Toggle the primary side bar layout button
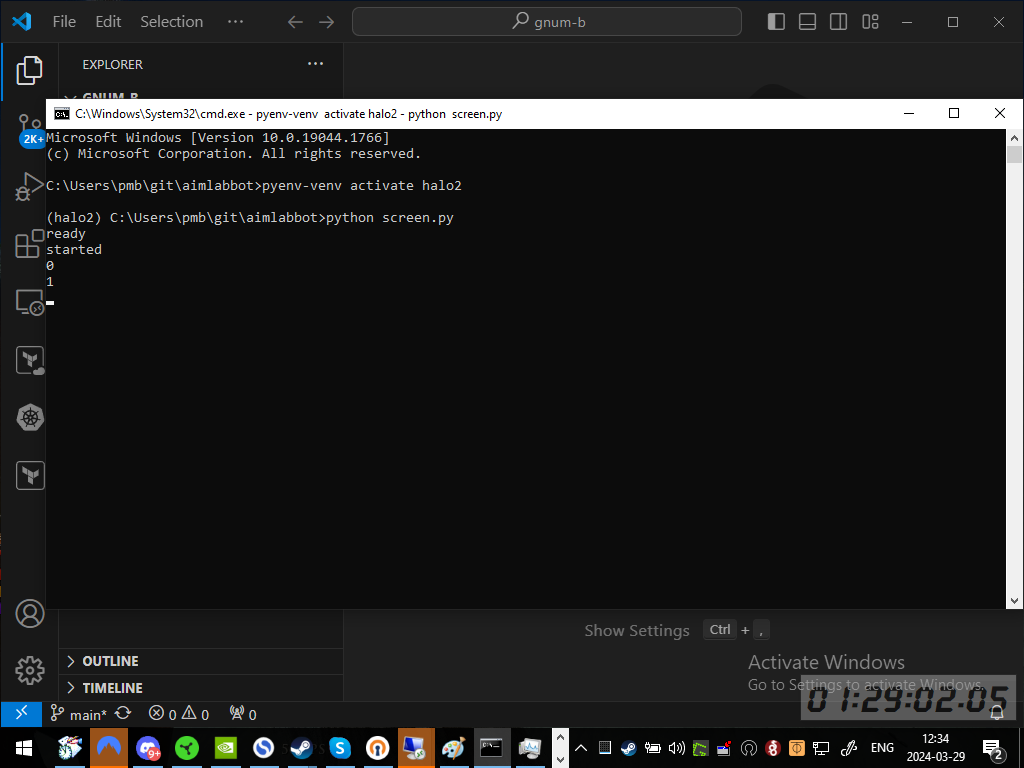This screenshot has height=768, width=1024. pyautogui.click(x=776, y=22)
